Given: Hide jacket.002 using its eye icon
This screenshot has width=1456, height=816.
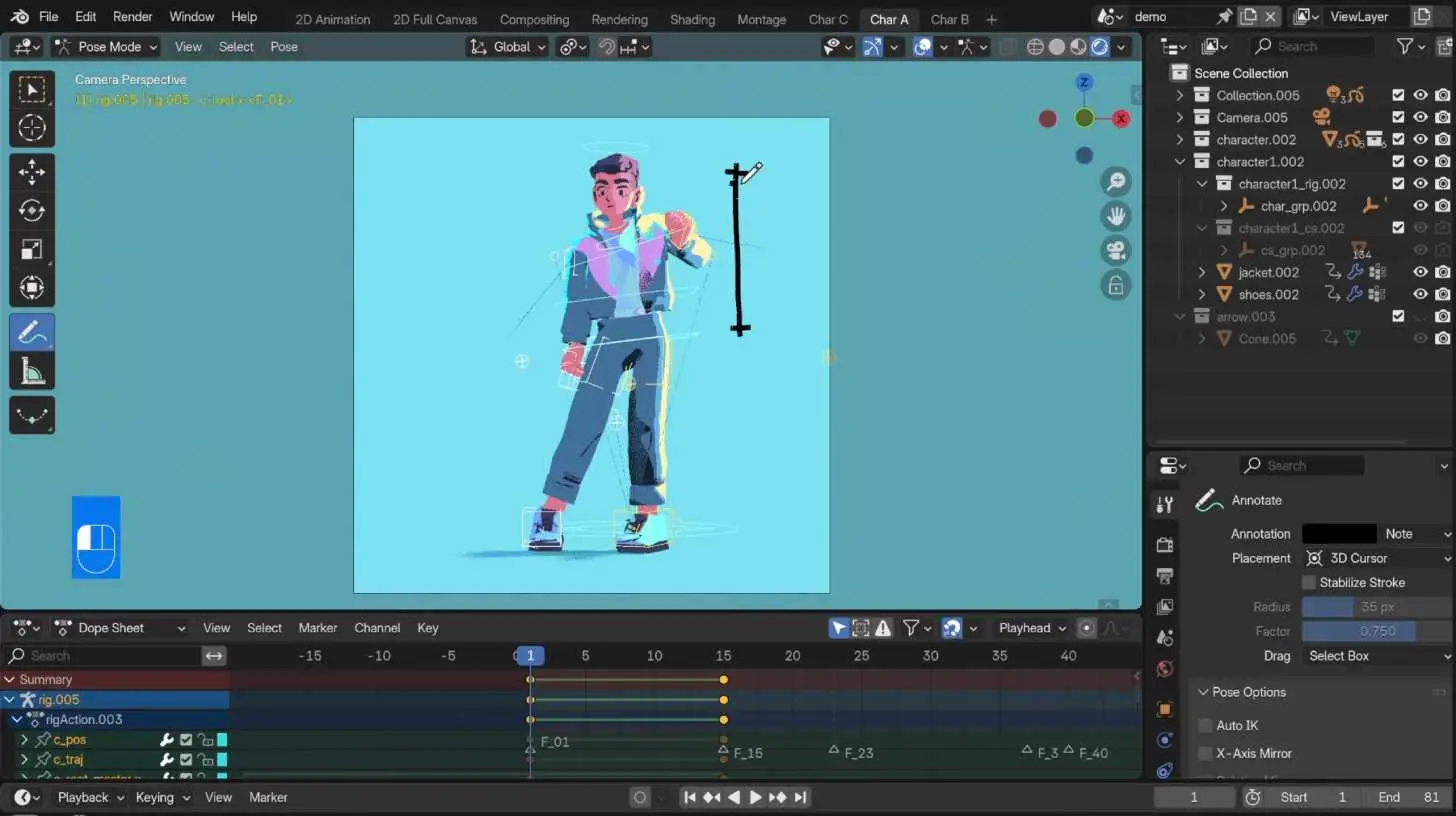Looking at the screenshot, I should click(1420, 271).
